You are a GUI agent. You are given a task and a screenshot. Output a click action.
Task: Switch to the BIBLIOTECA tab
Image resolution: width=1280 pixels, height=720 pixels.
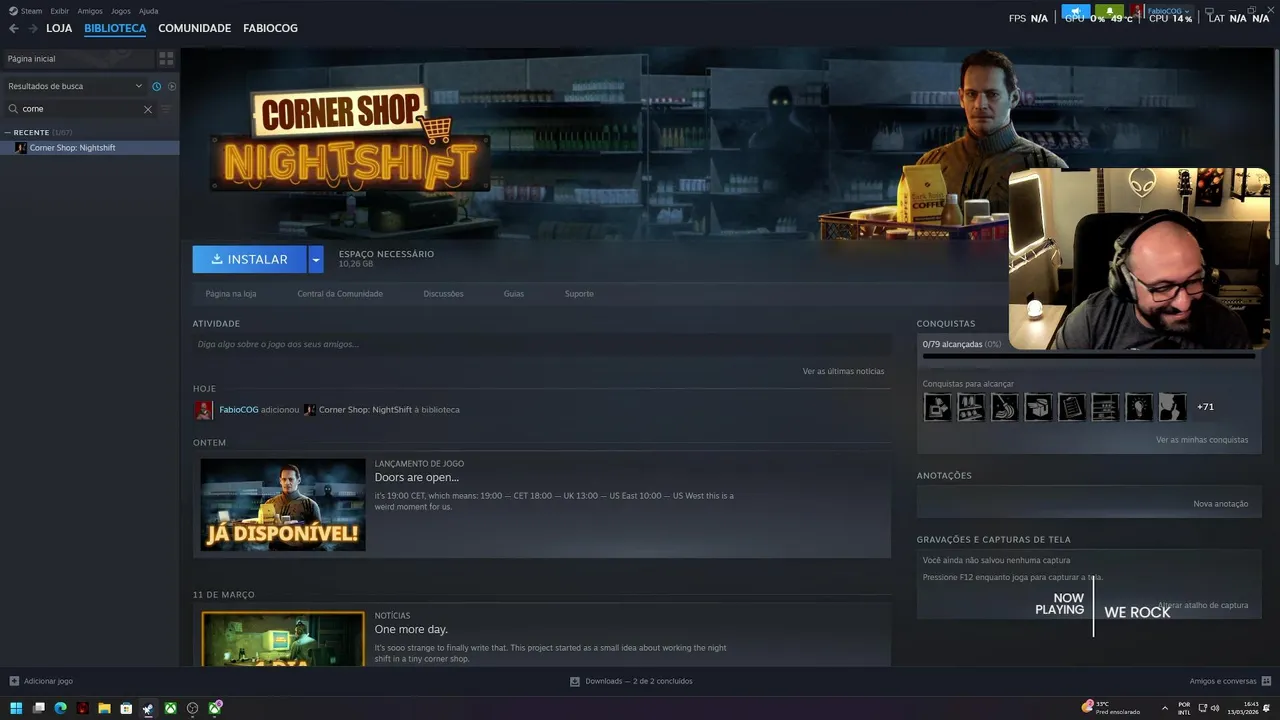point(115,28)
